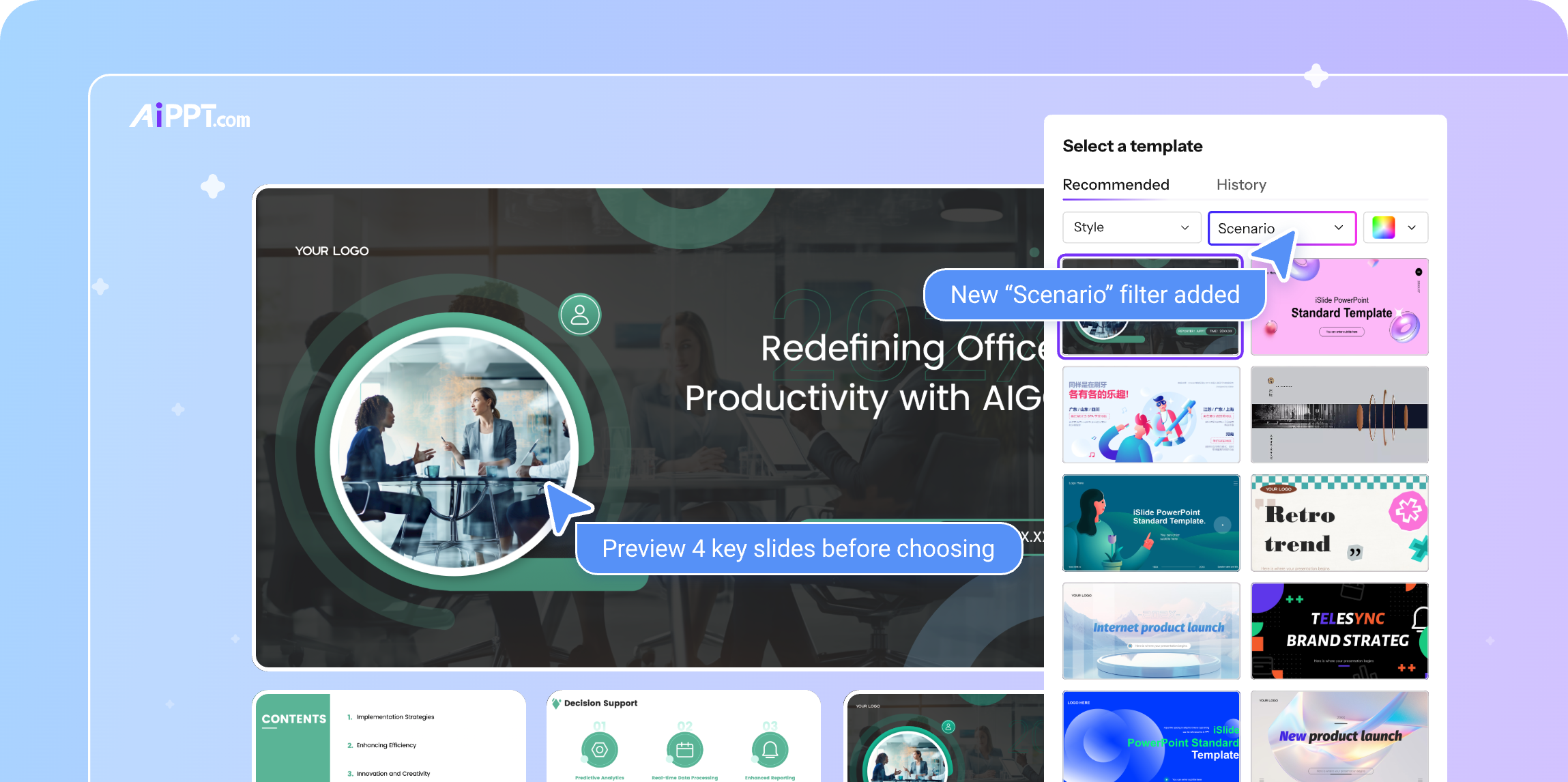1568x782 pixels.
Task: Open the Decision Support slide preview
Action: click(x=684, y=736)
